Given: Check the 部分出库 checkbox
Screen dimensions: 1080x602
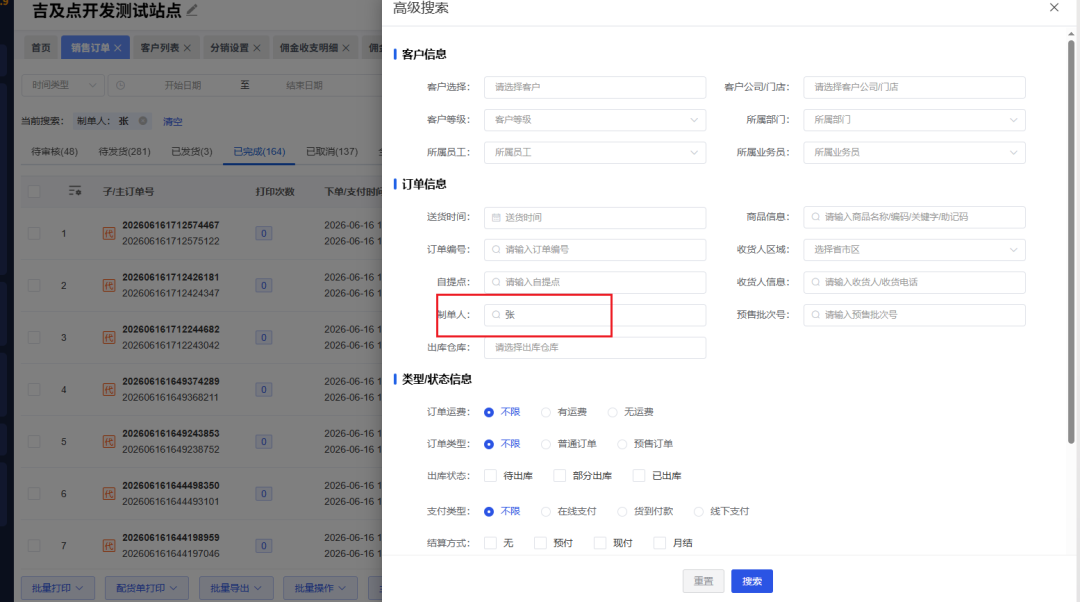Looking at the screenshot, I should pos(559,475).
